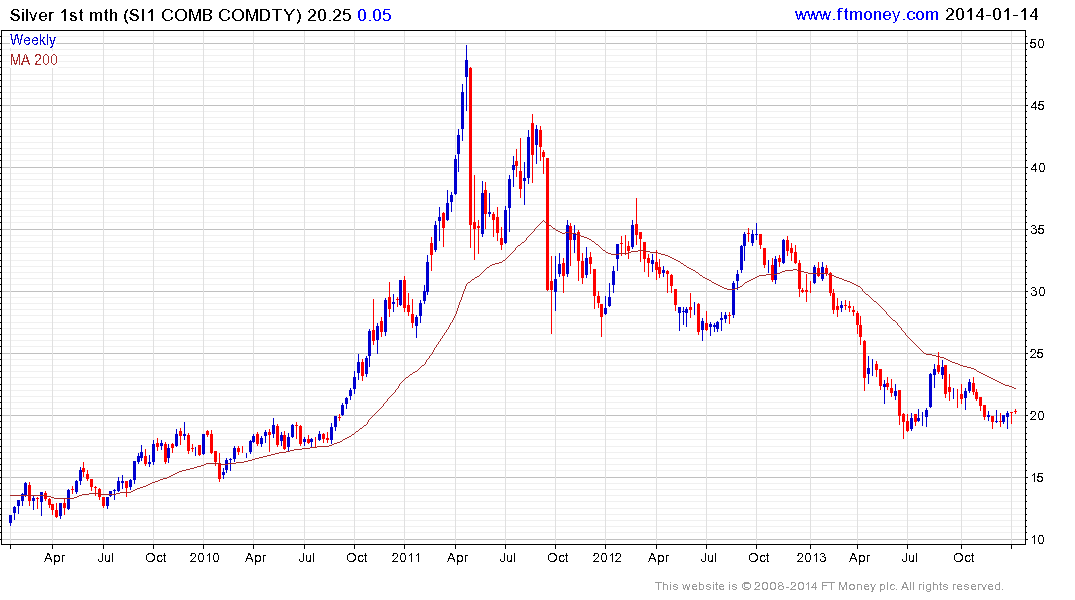Click the April 2011 peak candle near 50
The width and height of the screenshot is (1075, 600).
[466, 67]
